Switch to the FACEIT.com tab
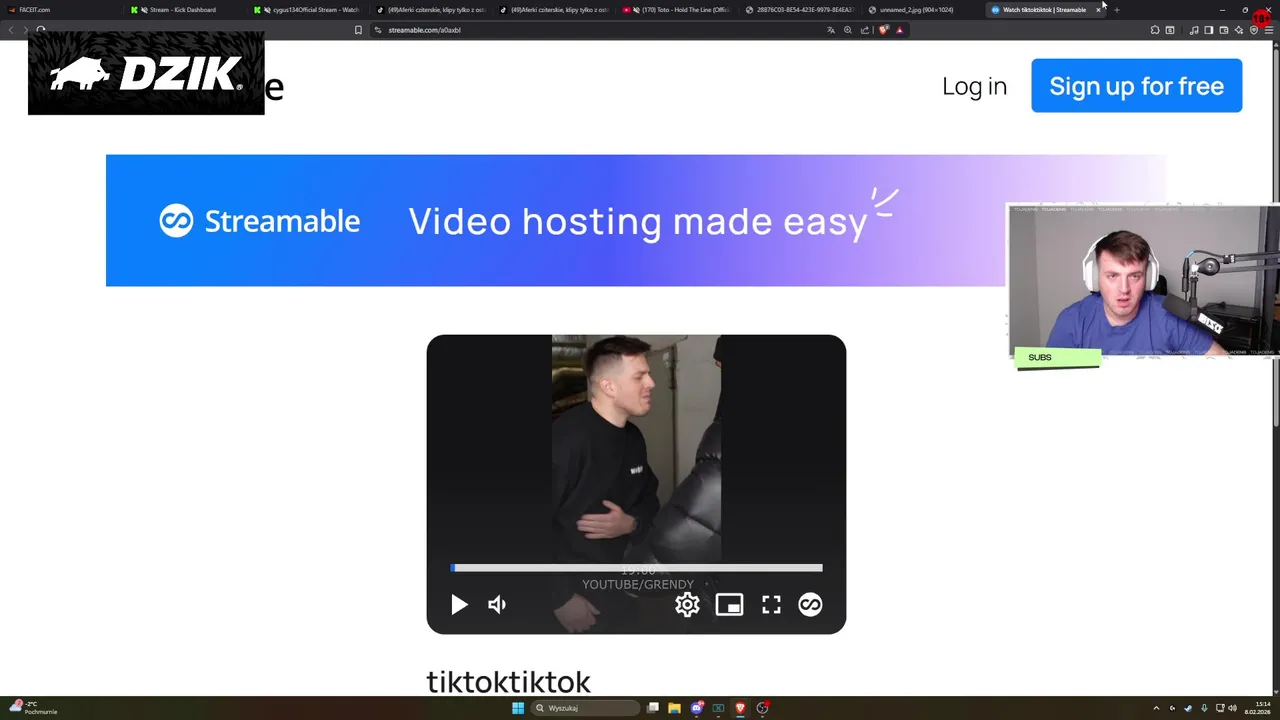The width and height of the screenshot is (1280, 720). 60,10
